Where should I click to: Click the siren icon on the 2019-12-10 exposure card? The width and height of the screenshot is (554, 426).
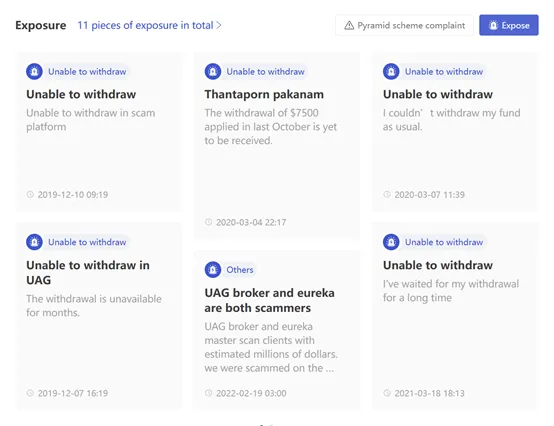pyautogui.click(x=34, y=72)
